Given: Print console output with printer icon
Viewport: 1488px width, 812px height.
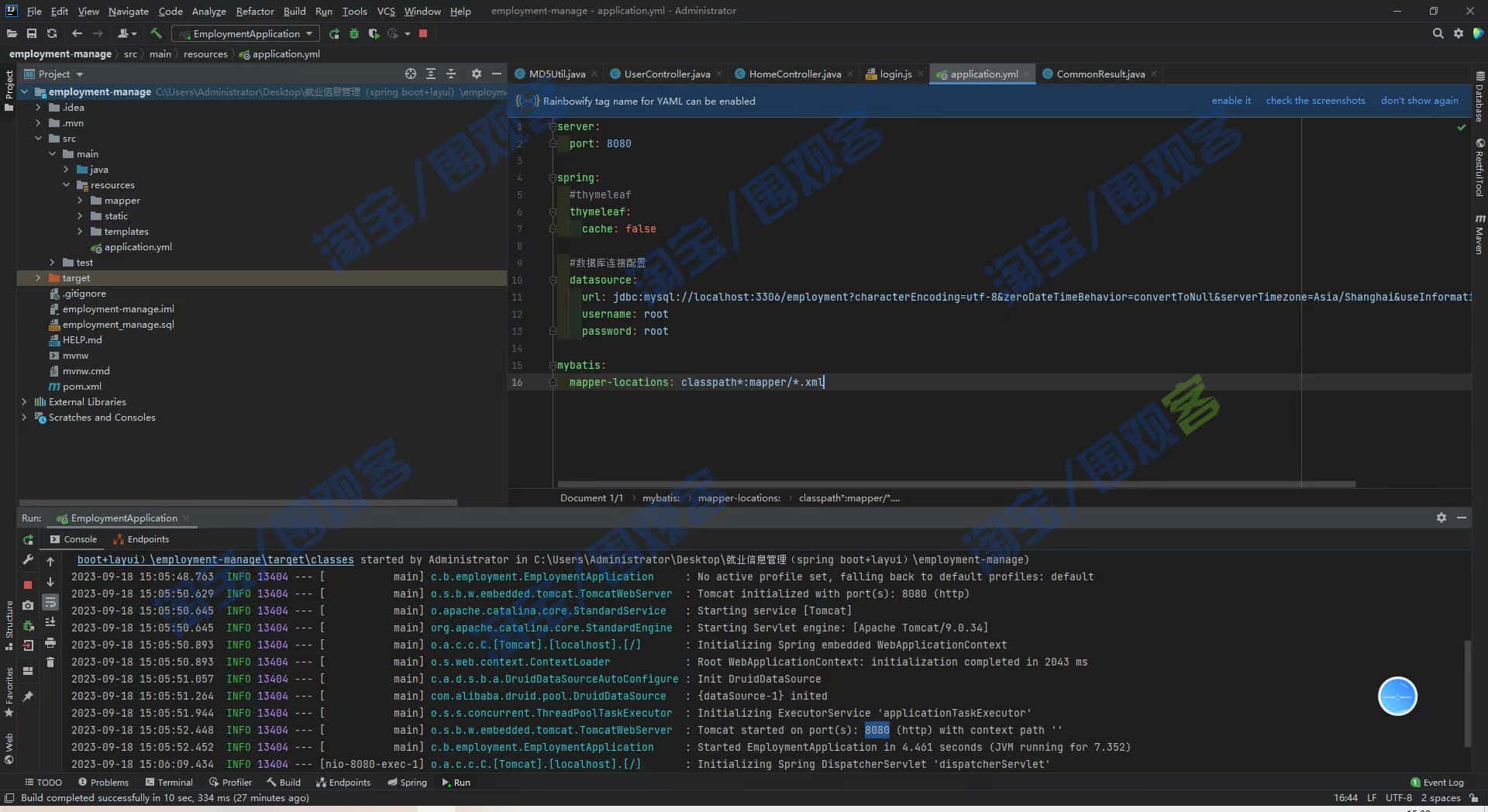Looking at the screenshot, I should (x=50, y=642).
